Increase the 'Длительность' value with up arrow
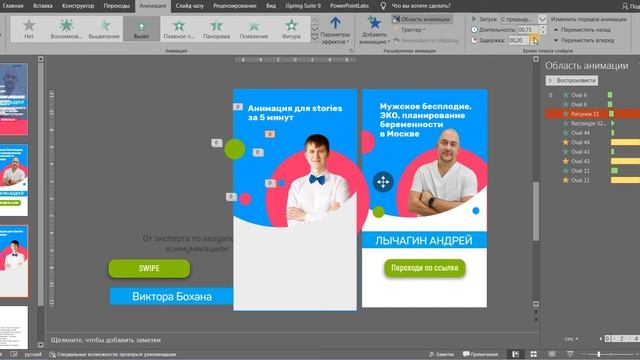 543,28
